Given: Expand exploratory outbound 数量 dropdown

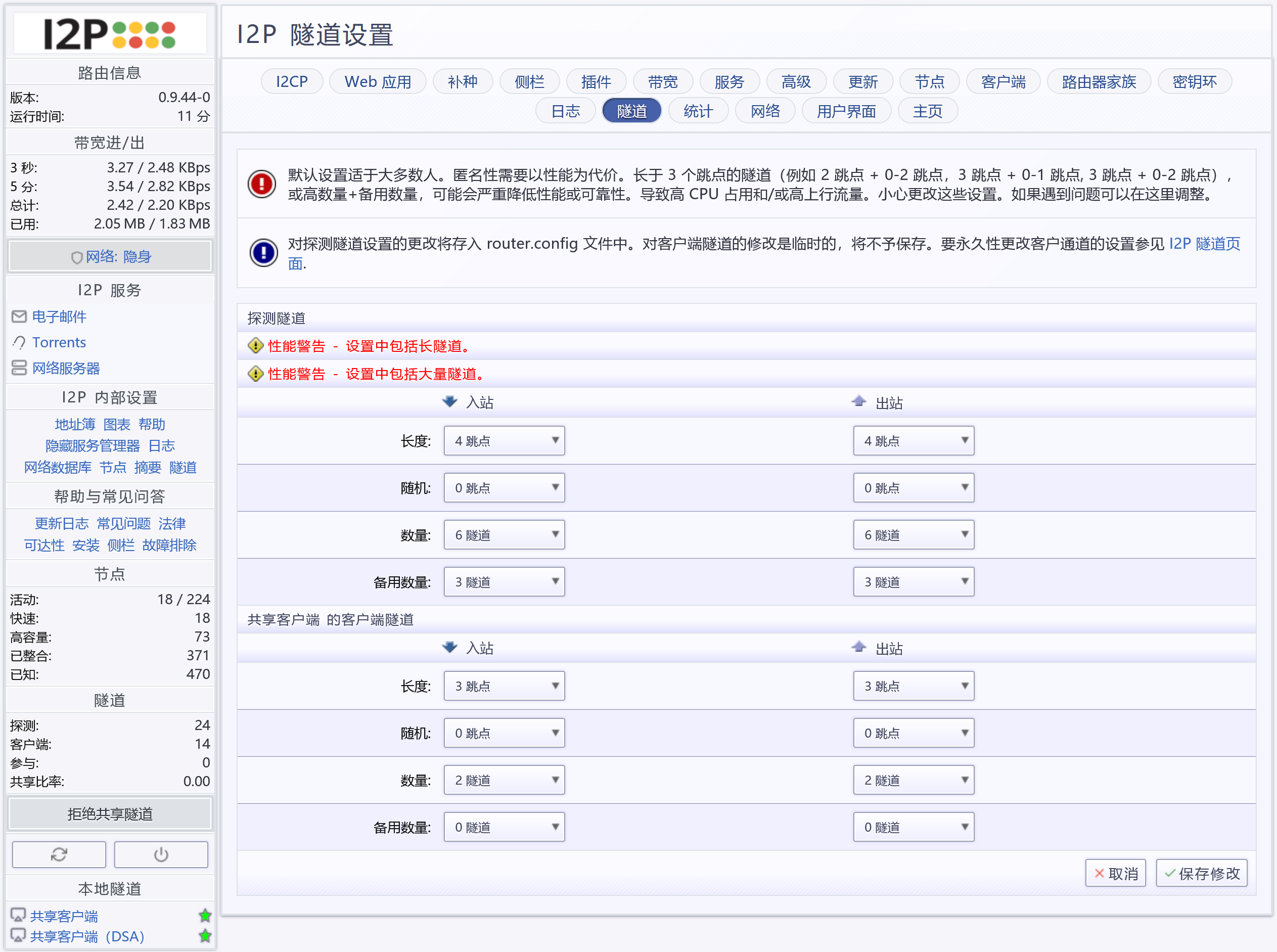Looking at the screenshot, I should point(913,535).
